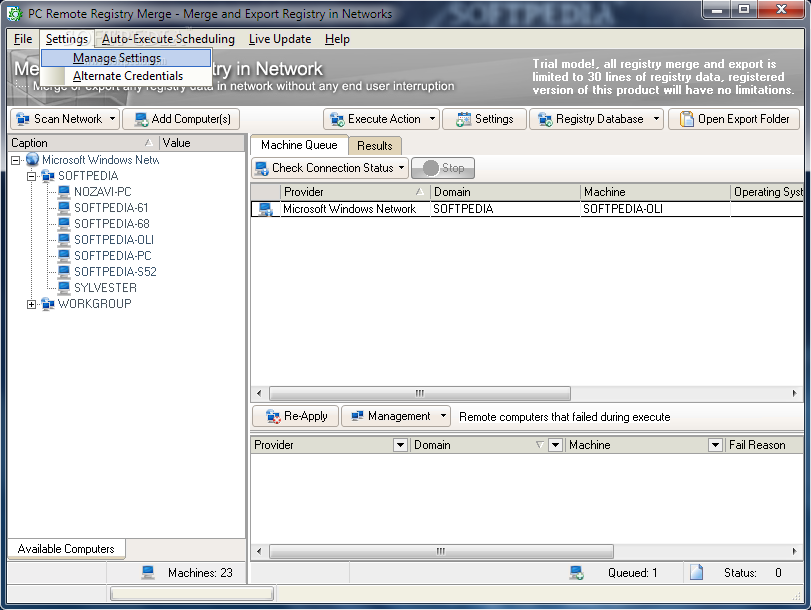Select Microsoft Windows Network provider cell
This screenshot has height=610, width=811.
[x=355, y=209]
